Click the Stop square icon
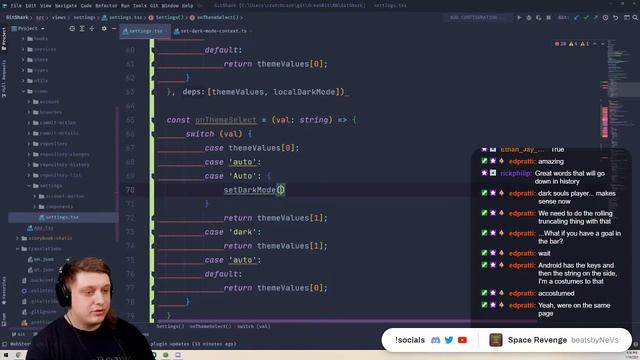640x360 pixels. 549,18
